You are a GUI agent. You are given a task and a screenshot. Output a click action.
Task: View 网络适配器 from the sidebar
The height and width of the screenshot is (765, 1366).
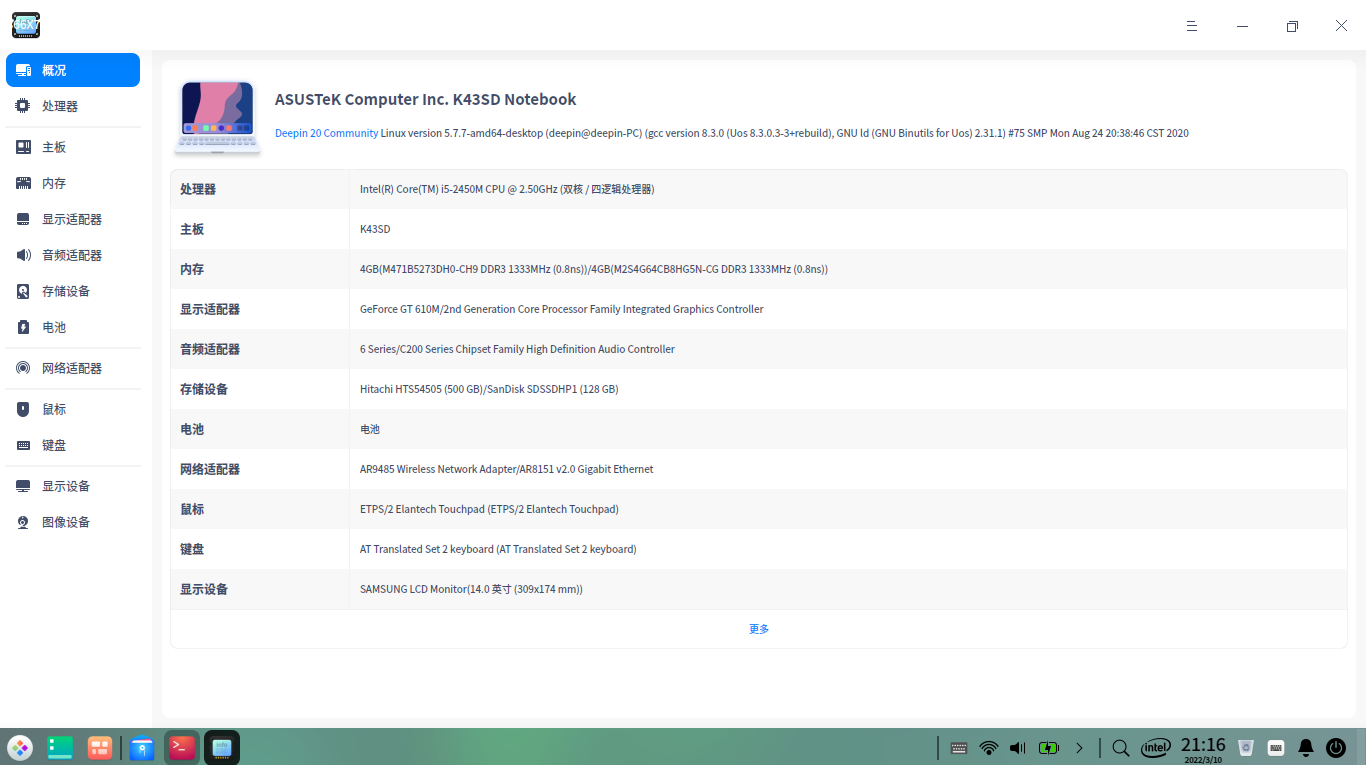pyautogui.click(x=73, y=368)
